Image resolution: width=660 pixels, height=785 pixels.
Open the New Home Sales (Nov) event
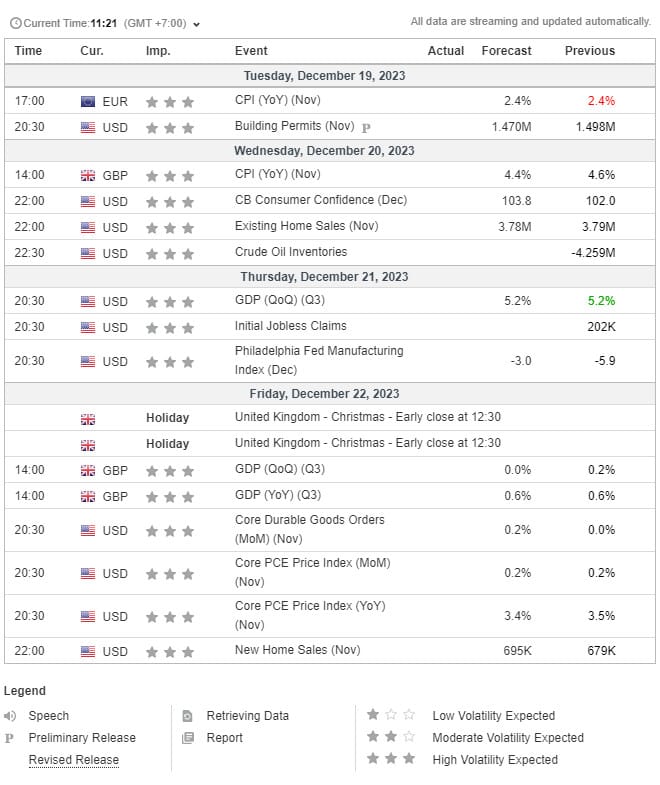[297, 650]
